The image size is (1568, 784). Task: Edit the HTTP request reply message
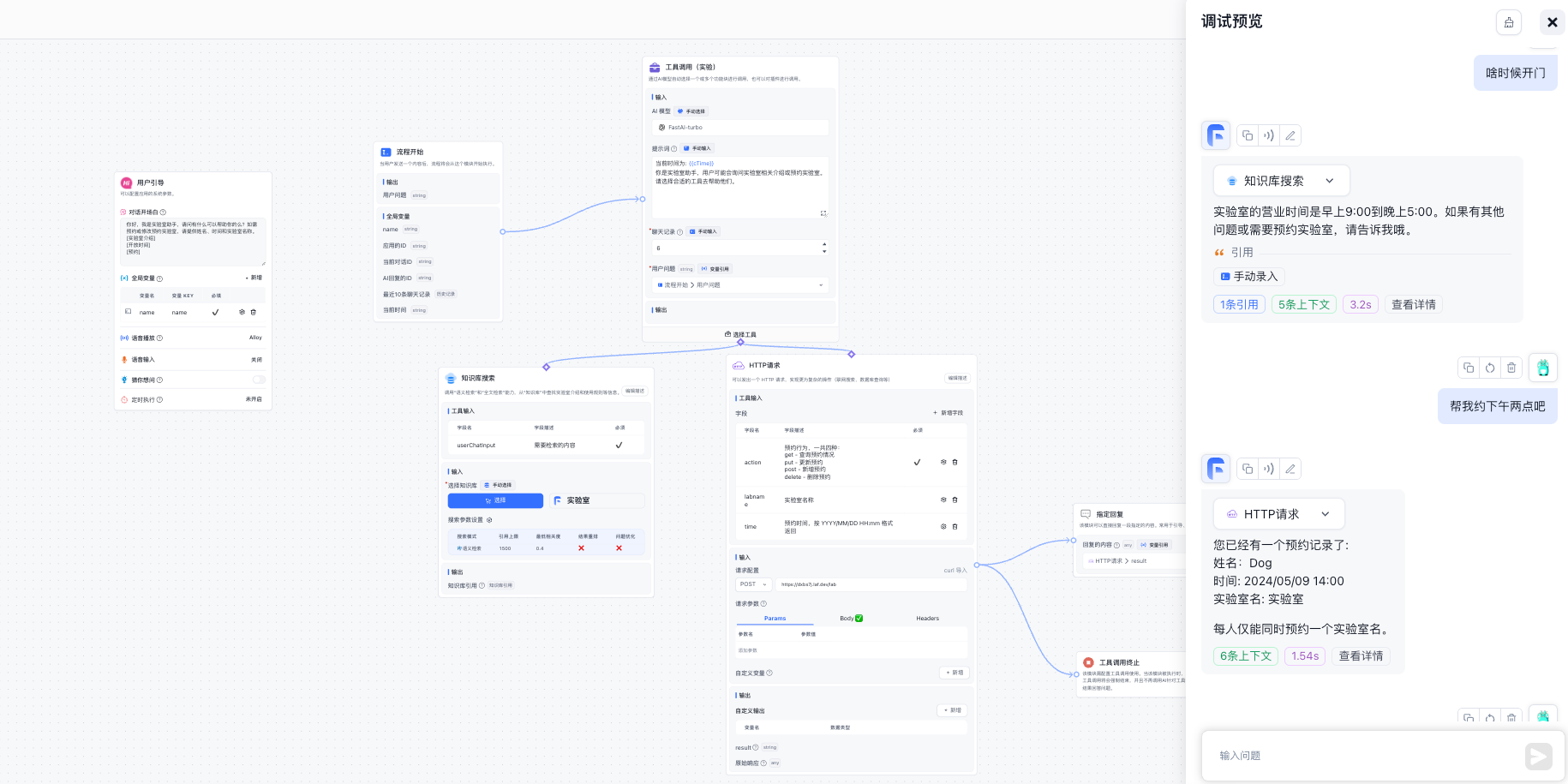tap(1290, 469)
